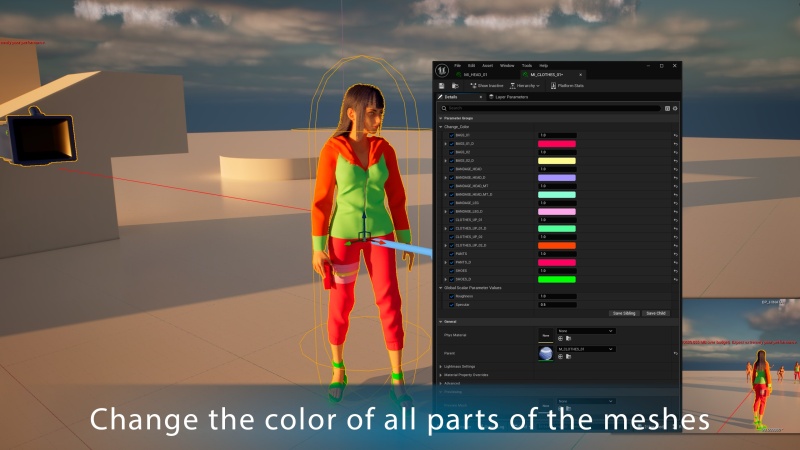Toggle the Roughness parameter checkbox

451,296
